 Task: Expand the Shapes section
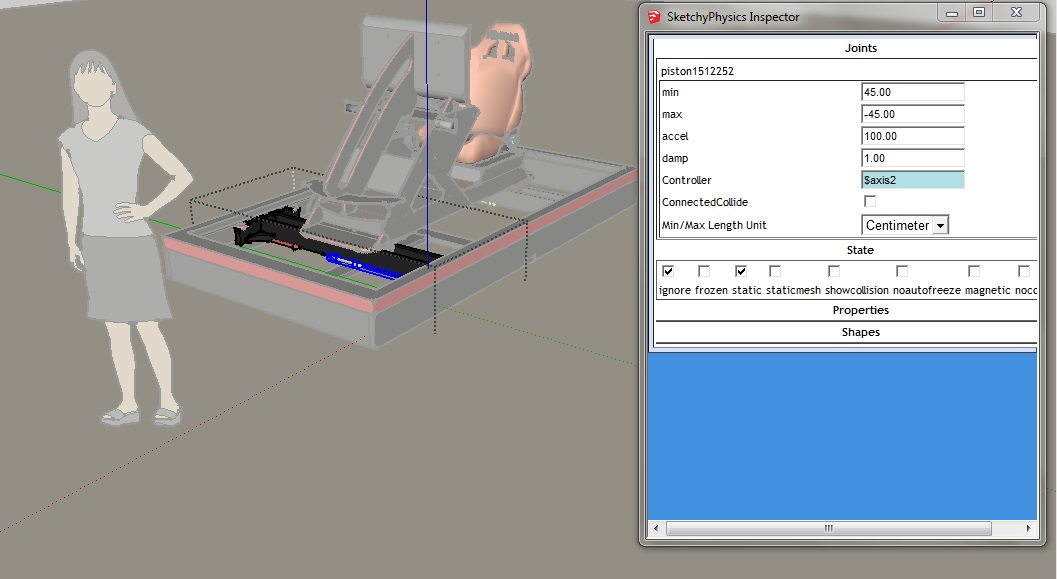(860, 332)
